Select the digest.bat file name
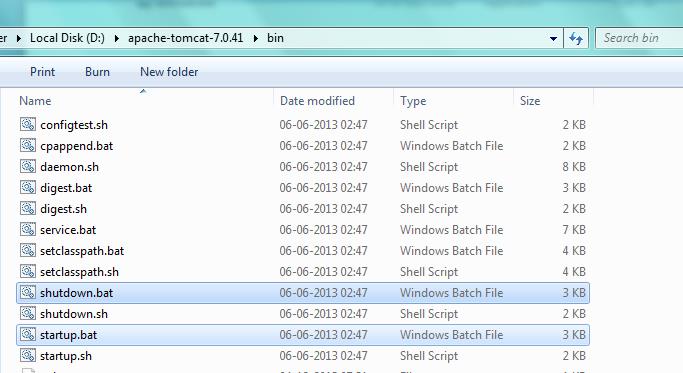 coord(66,188)
